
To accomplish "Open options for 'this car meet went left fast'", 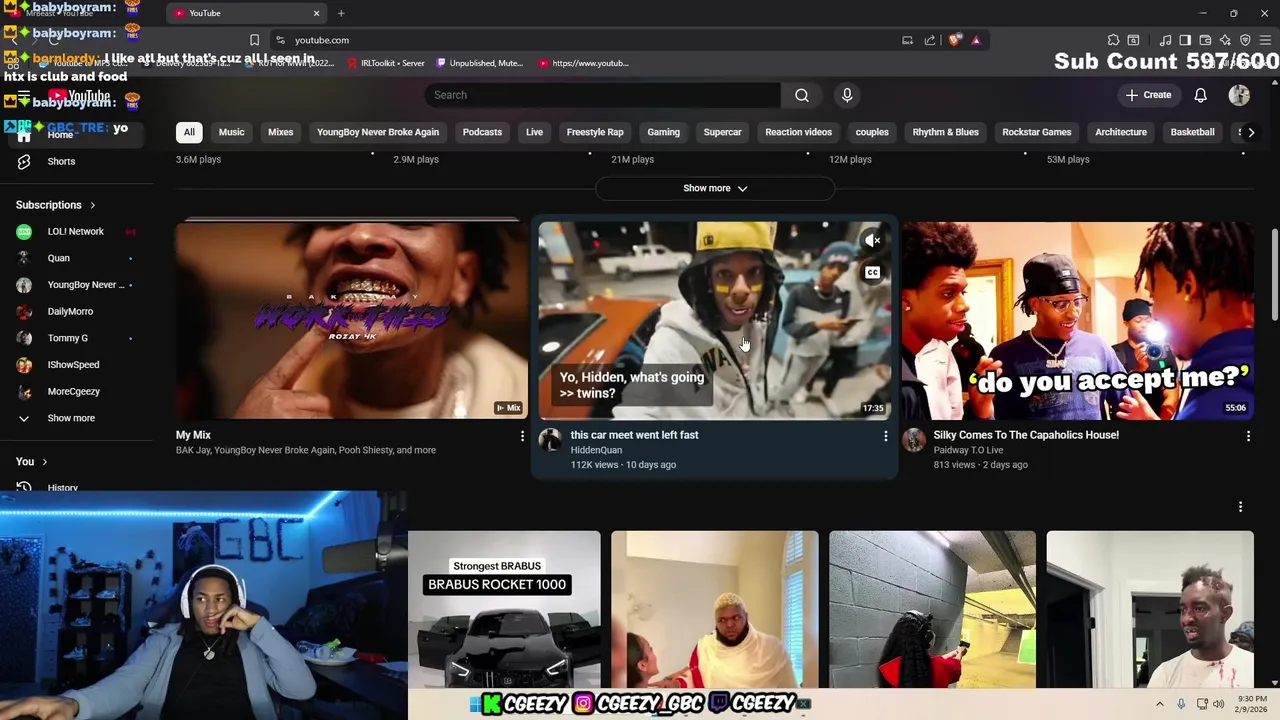I will [x=885, y=436].
